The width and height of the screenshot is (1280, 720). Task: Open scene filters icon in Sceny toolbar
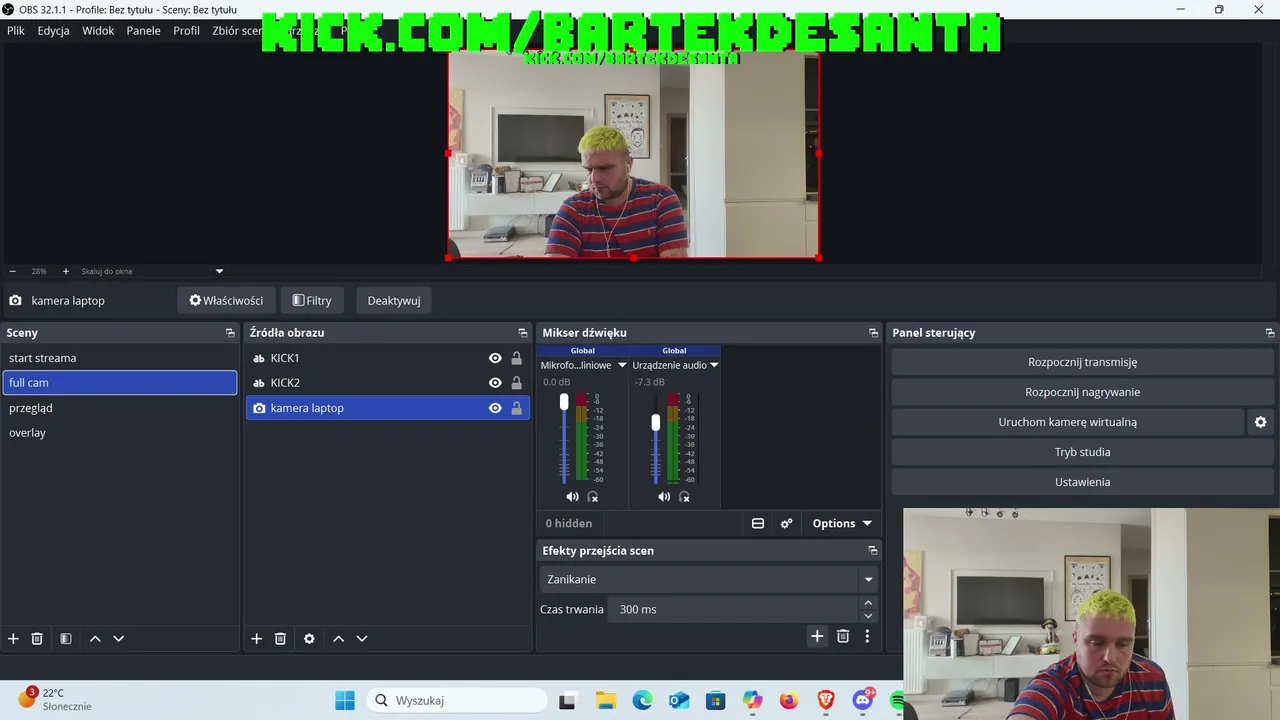pos(66,638)
